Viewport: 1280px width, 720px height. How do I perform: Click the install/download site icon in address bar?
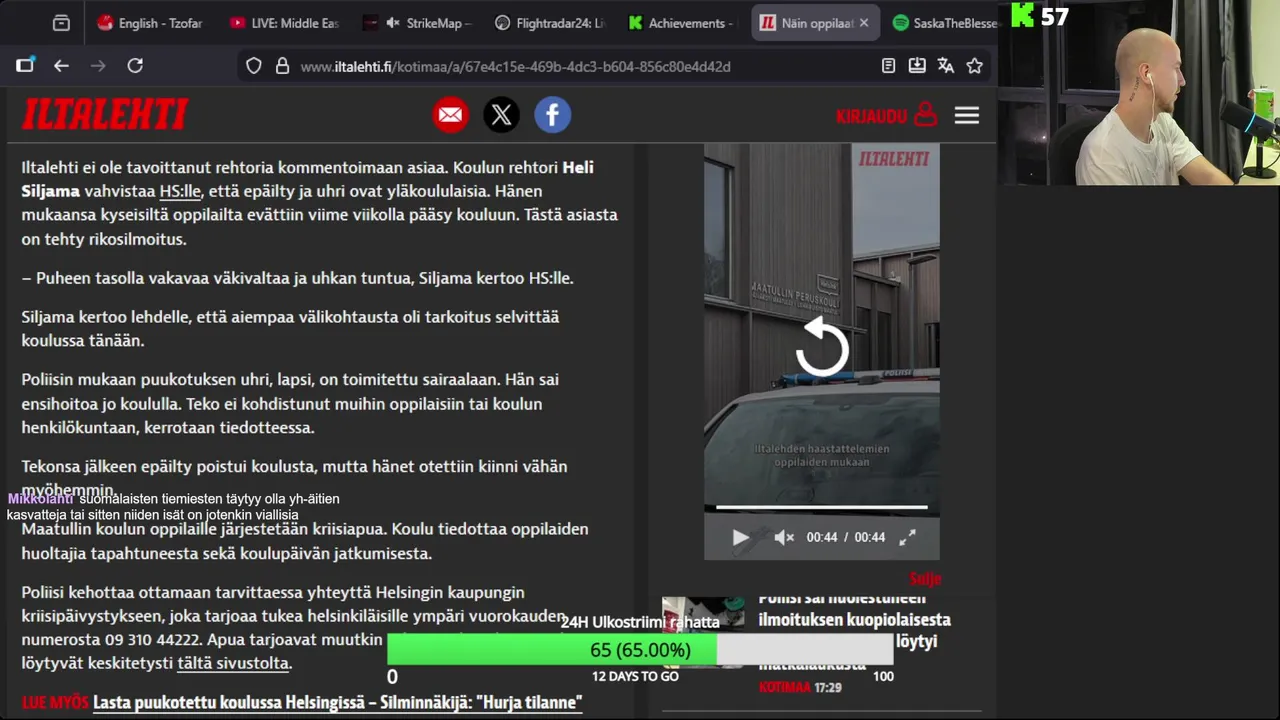click(x=917, y=66)
